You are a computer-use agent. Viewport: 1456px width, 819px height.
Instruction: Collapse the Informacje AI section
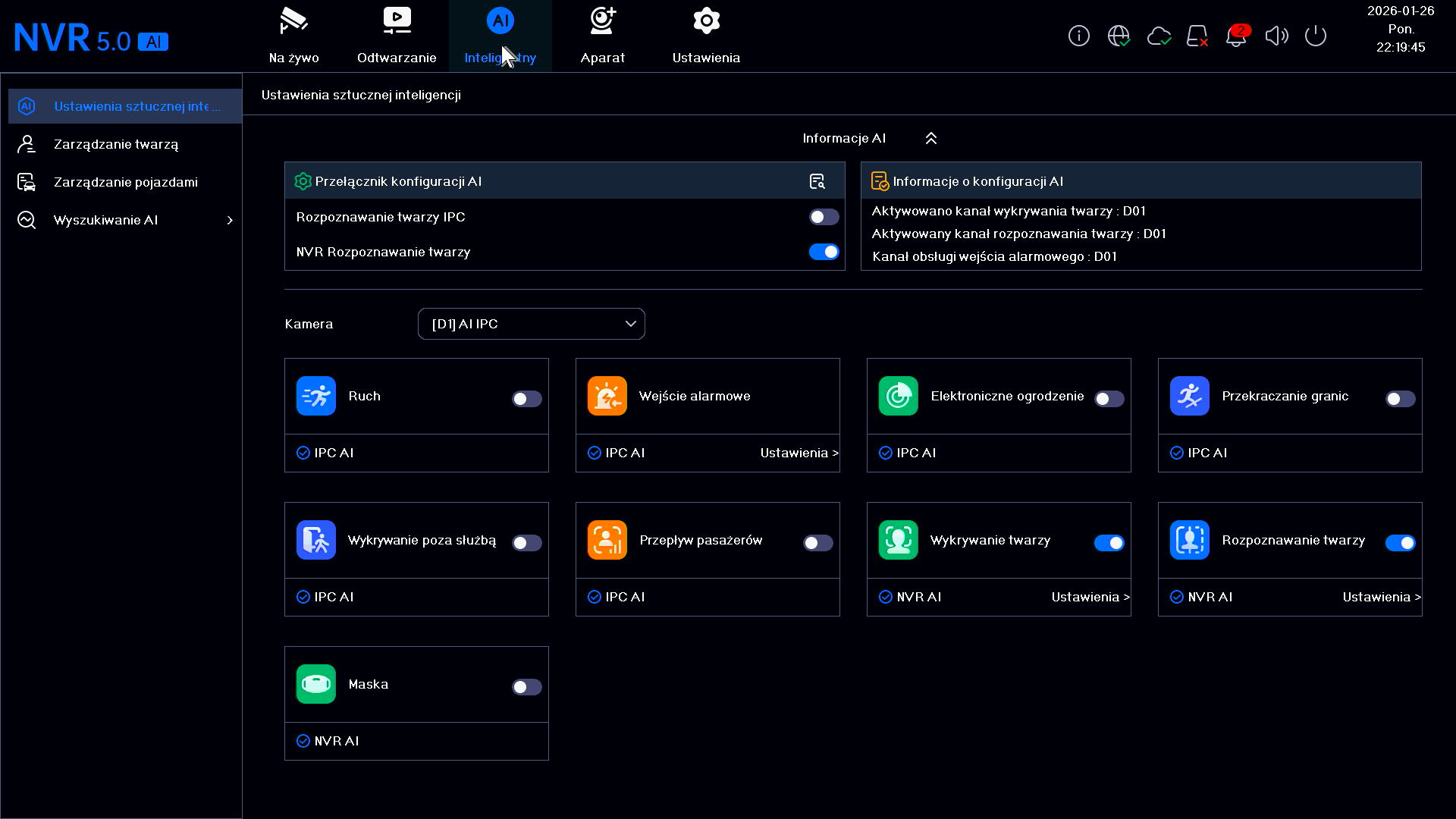[x=931, y=138]
